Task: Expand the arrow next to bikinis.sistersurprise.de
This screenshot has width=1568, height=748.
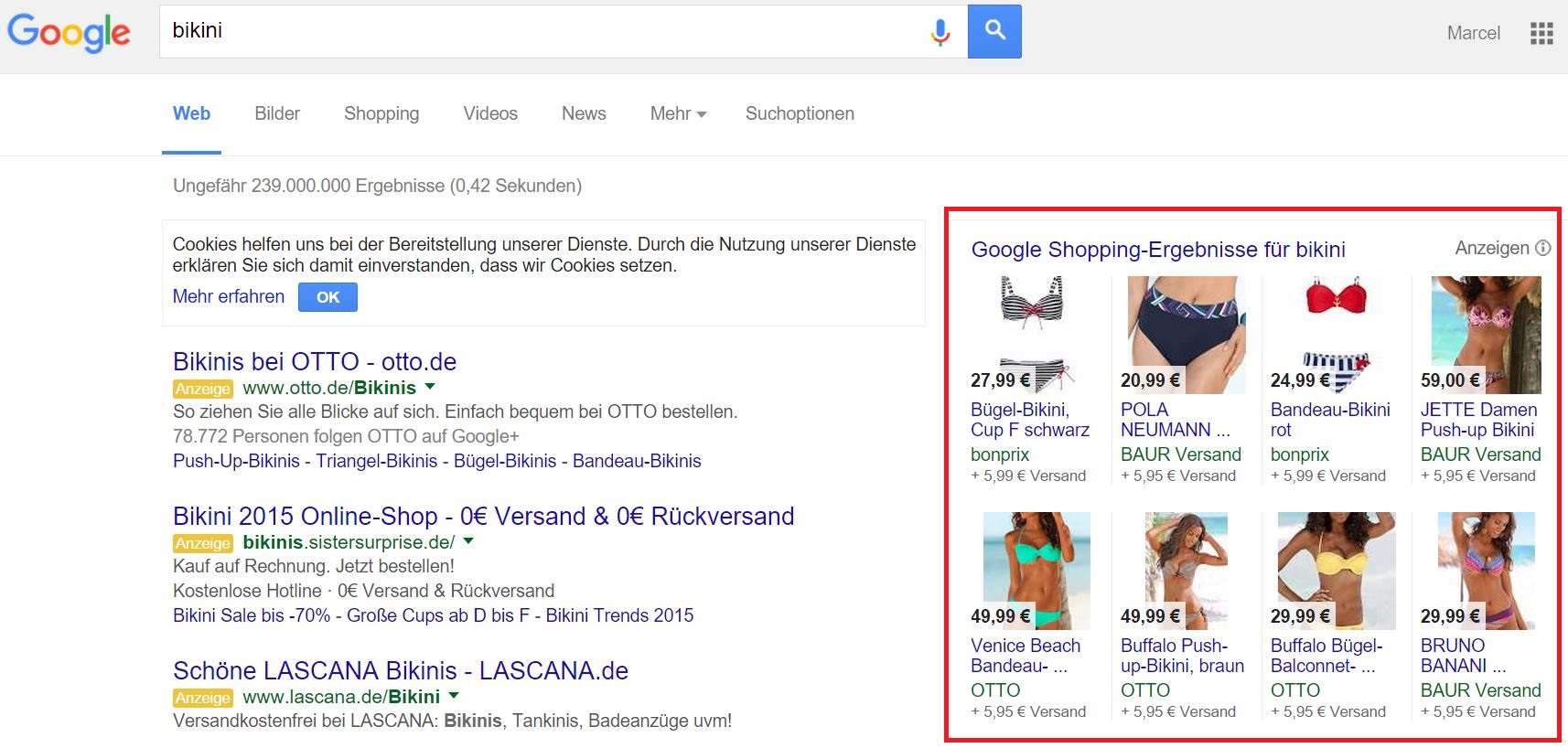Action: point(468,541)
